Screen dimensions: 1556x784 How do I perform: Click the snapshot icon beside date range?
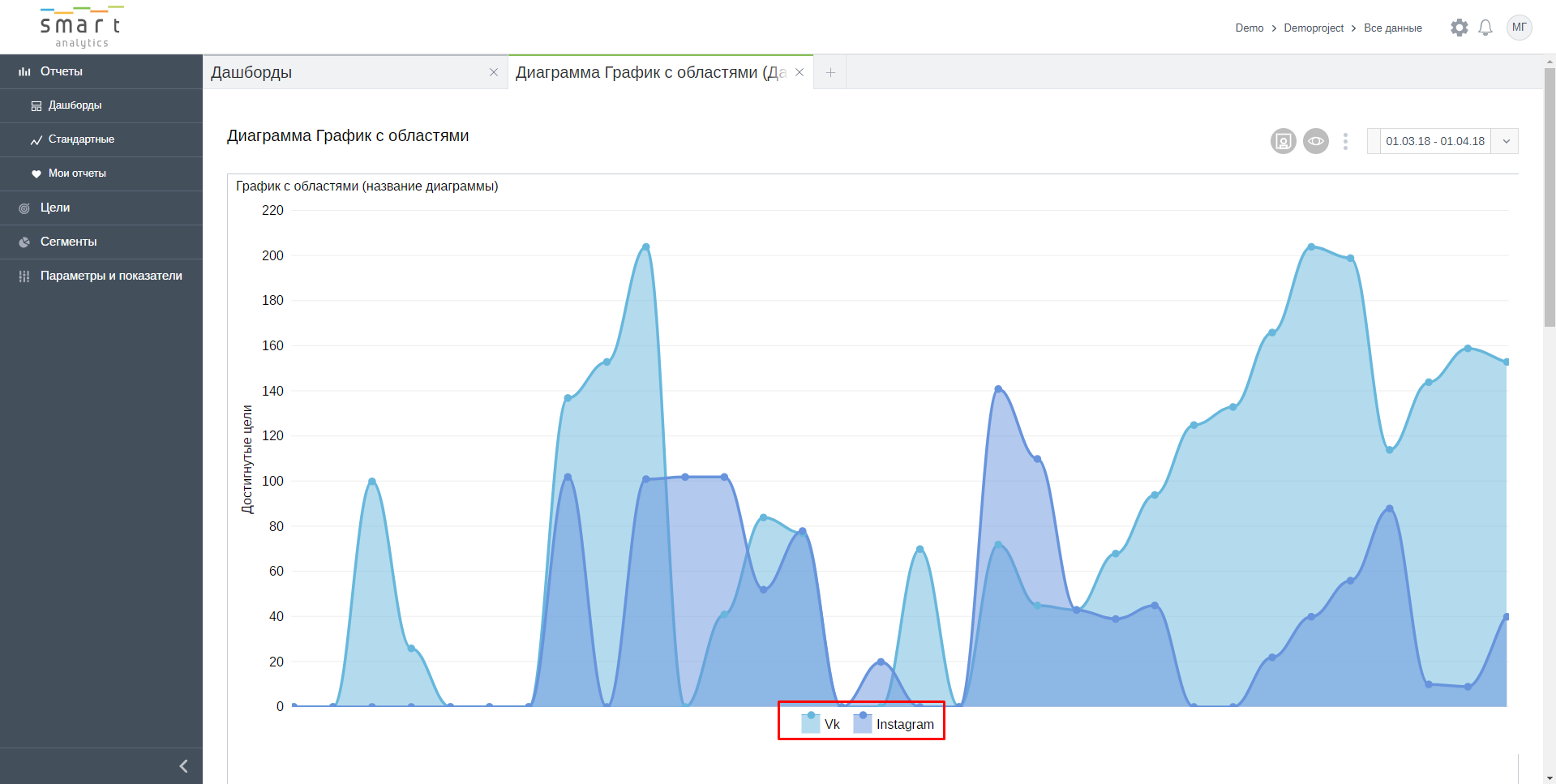[x=1283, y=141]
